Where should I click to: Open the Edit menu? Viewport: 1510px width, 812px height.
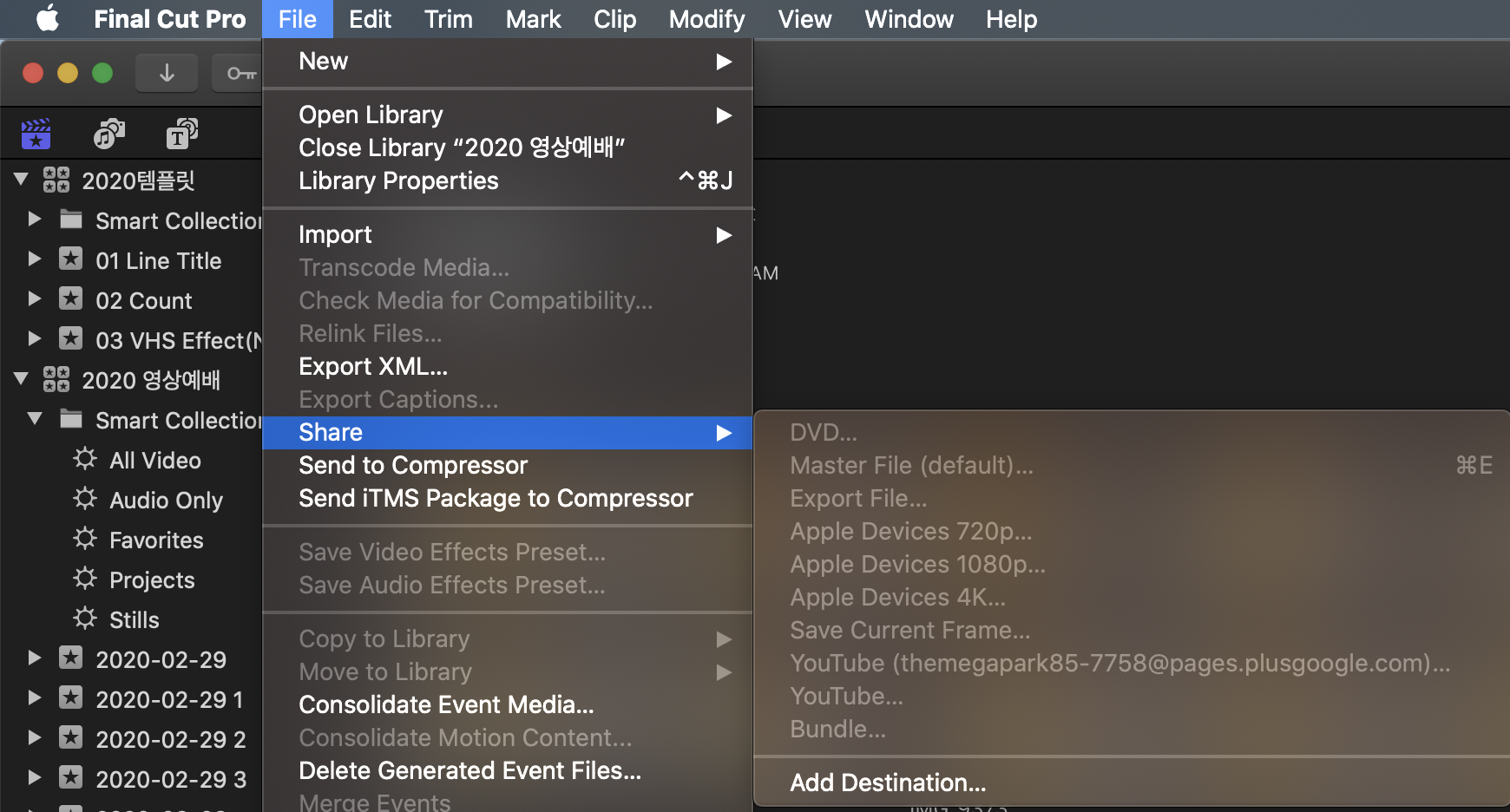370,19
